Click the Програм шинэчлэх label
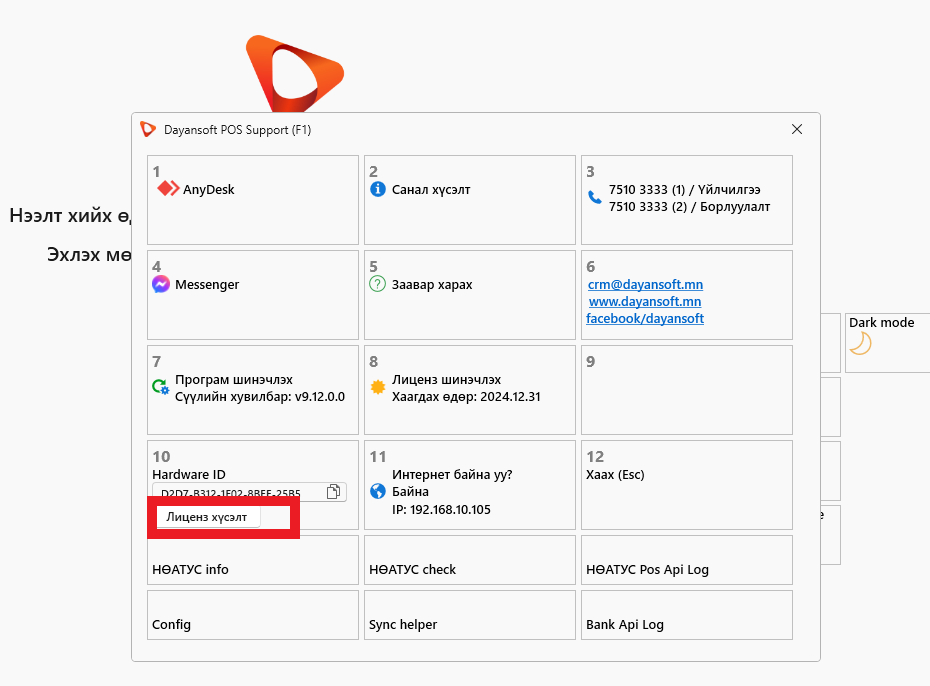The image size is (930, 686). (234, 379)
